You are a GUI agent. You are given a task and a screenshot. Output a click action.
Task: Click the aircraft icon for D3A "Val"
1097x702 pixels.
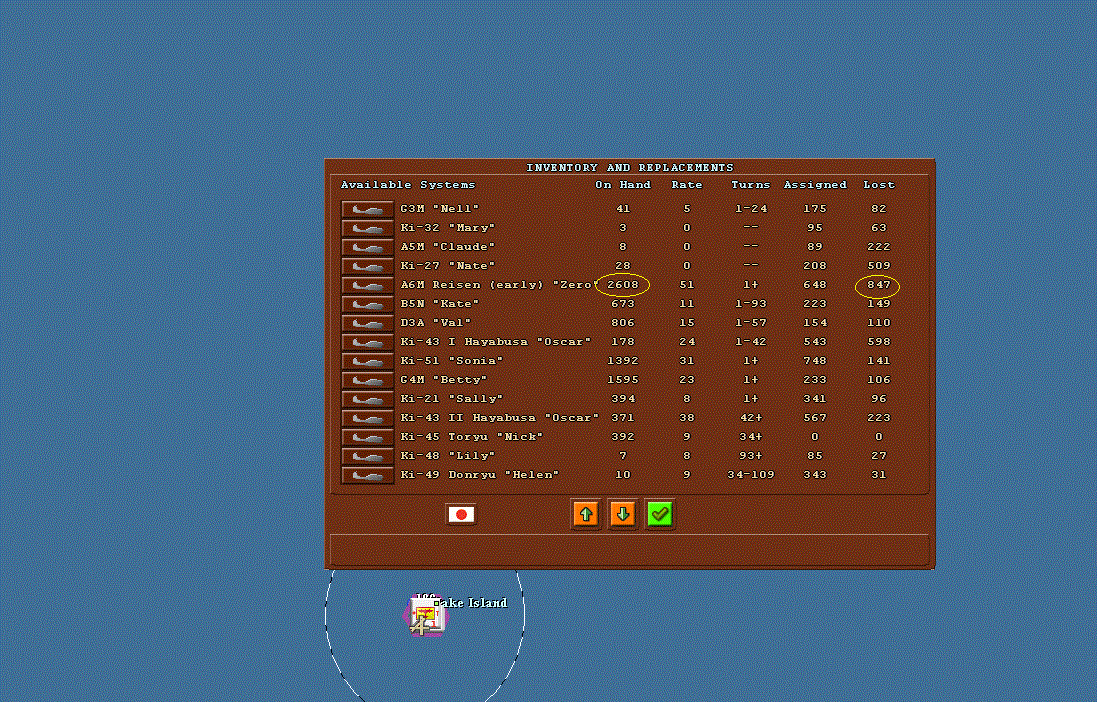367,323
